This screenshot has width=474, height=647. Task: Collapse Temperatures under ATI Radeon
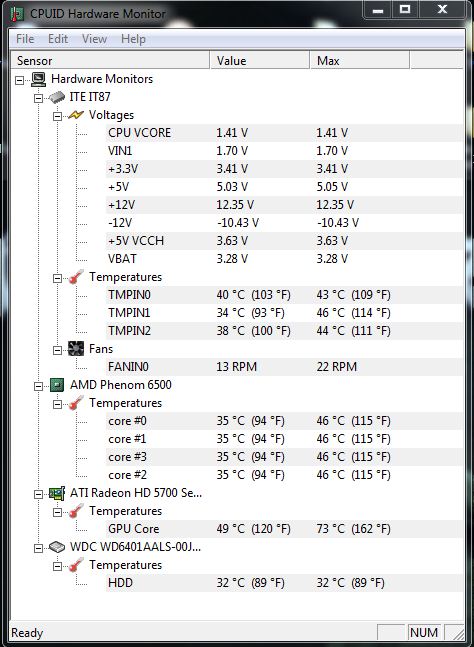(57, 512)
